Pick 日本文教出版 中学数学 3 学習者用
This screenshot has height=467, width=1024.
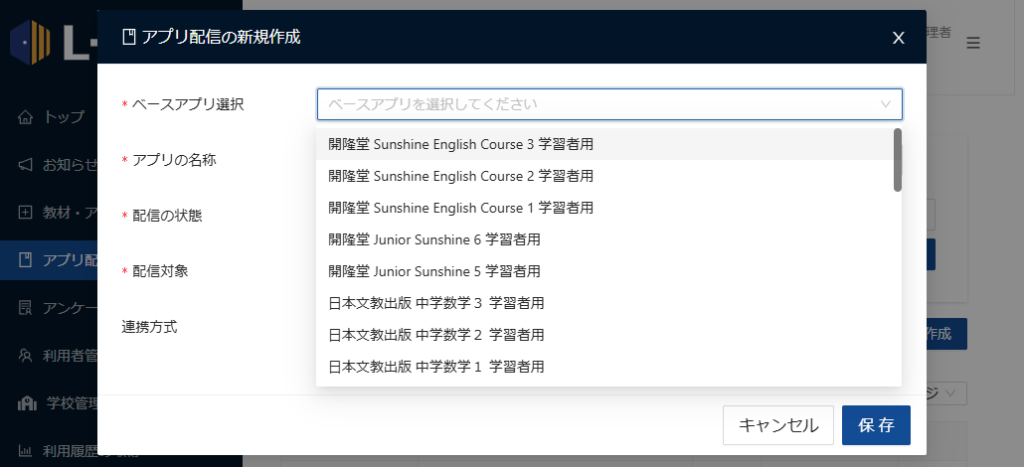(x=605, y=303)
